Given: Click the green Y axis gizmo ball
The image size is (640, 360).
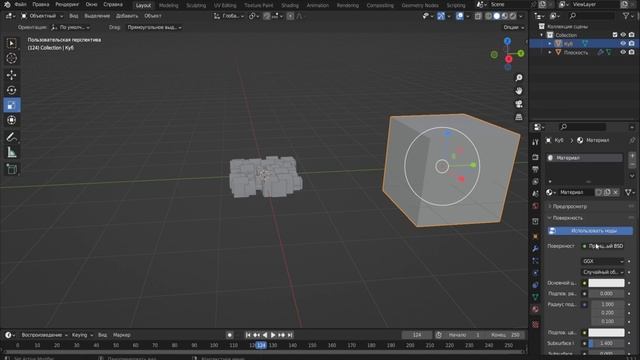Looking at the screenshot, I should pyautogui.click(x=521, y=53).
